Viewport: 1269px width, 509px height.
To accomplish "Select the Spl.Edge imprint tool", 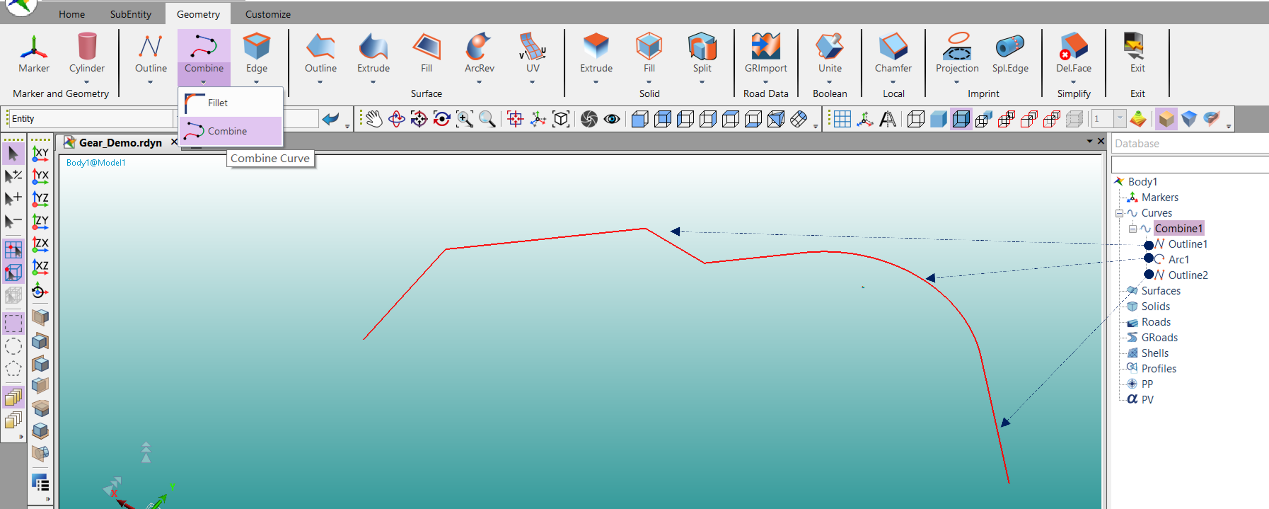I will 1010,53.
